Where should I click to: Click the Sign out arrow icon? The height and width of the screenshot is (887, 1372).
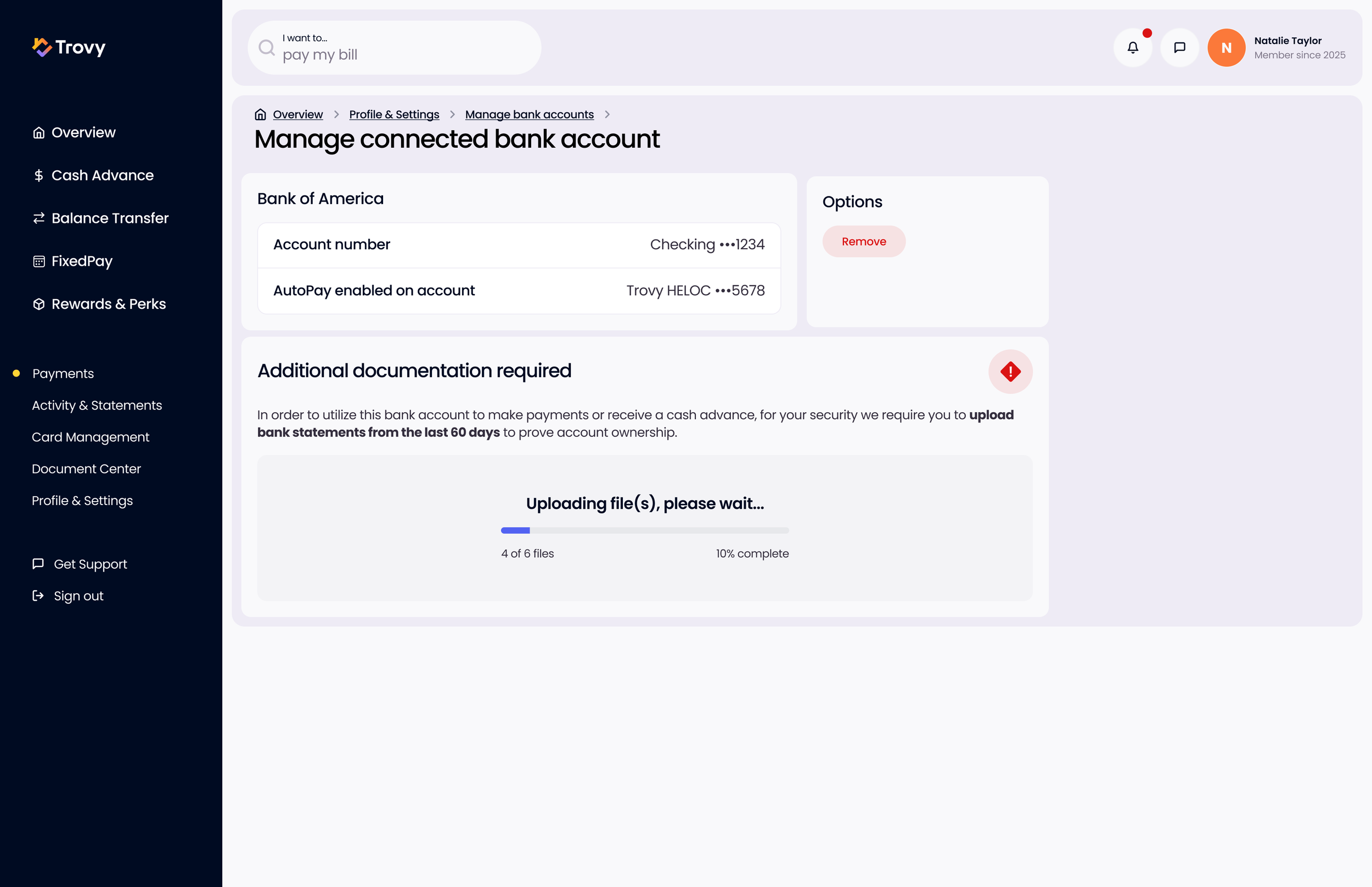[38, 596]
